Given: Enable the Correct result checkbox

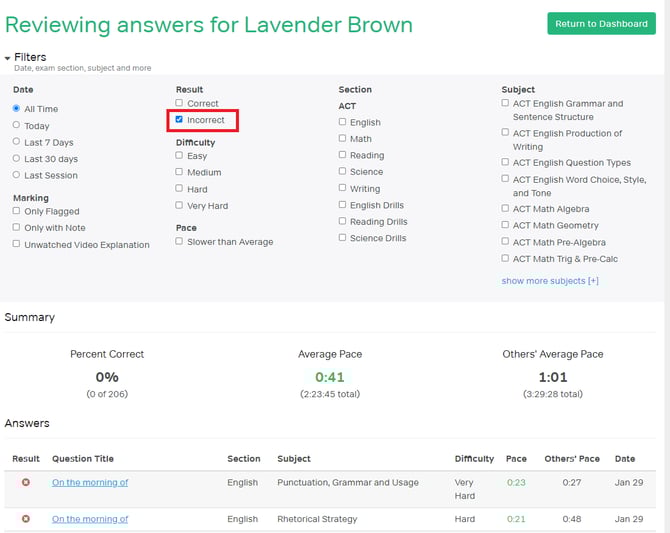Looking at the screenshot, I should click(x=179, y=103).
